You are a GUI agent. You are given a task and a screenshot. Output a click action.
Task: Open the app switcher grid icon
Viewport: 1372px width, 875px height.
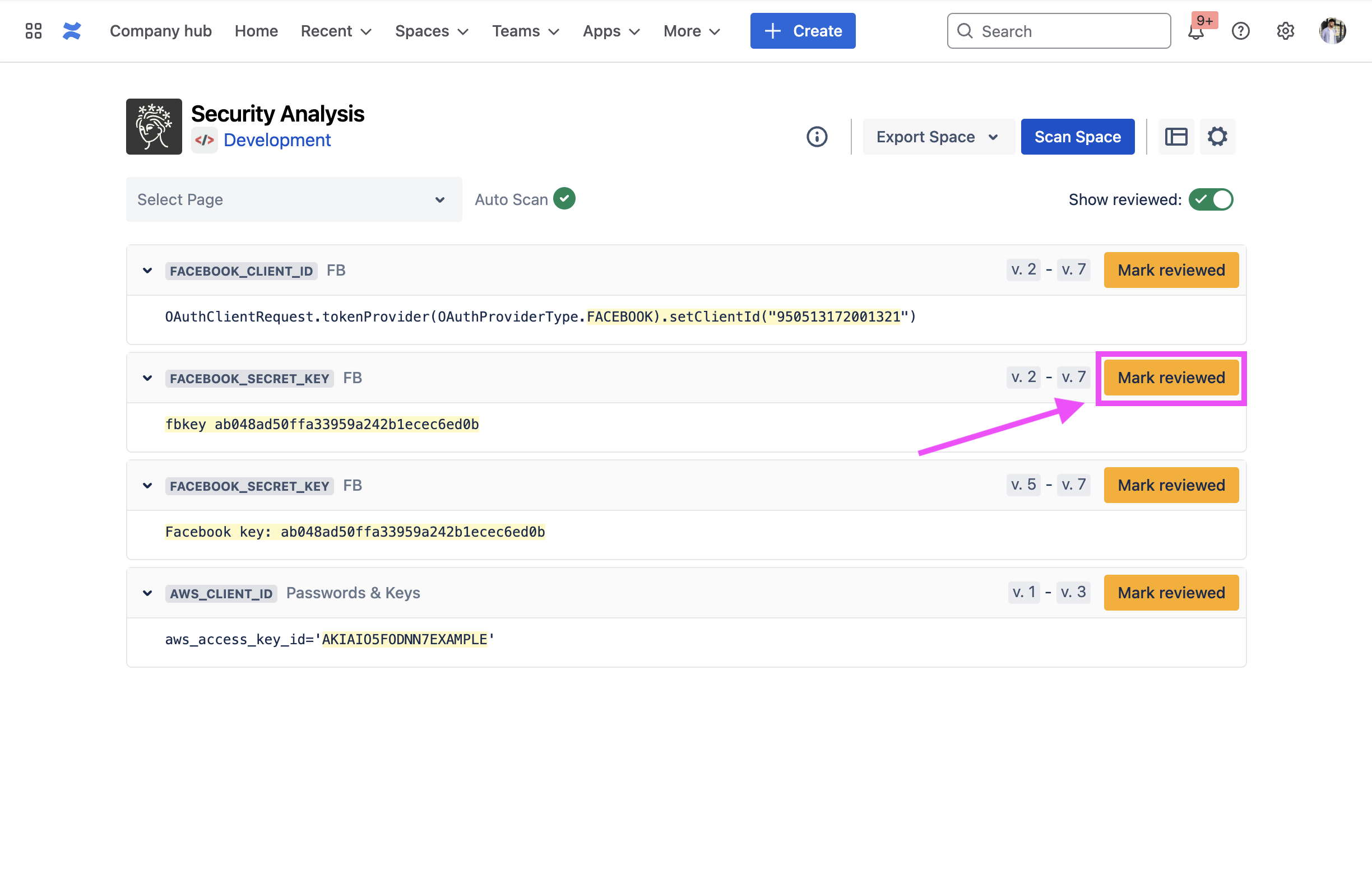point(34,31)
